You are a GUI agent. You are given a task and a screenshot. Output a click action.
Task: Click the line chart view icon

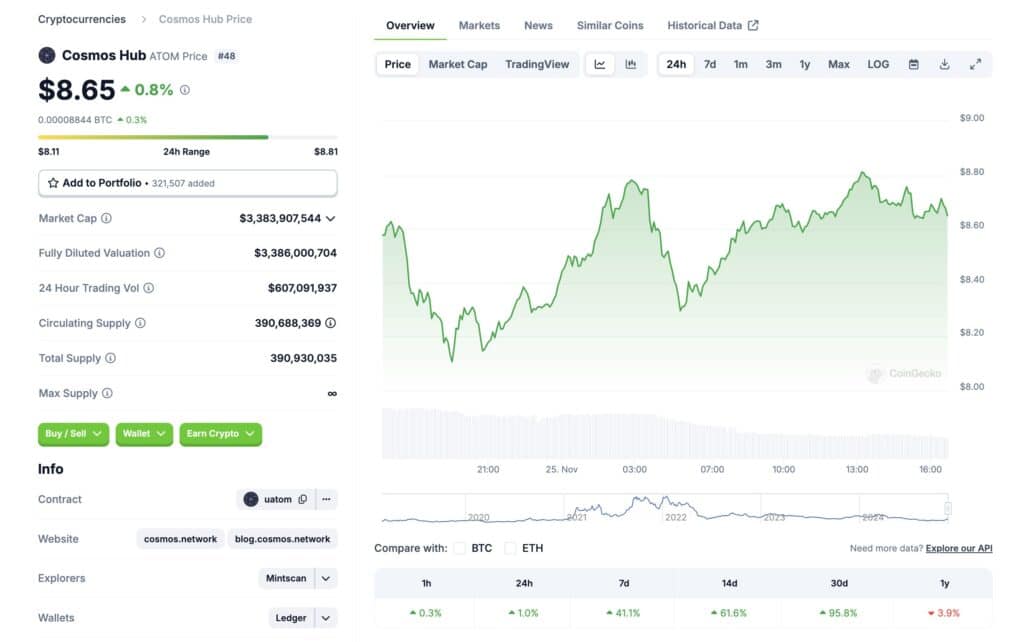tap(600, 64)
